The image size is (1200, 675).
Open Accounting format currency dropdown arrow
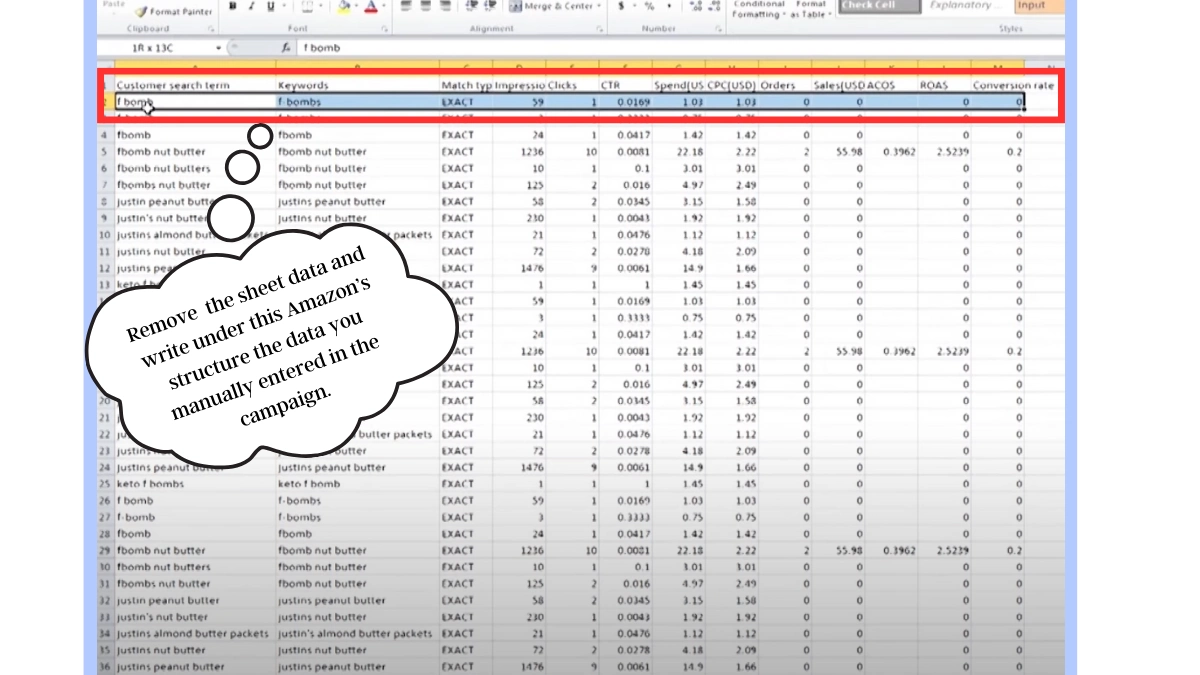pos(633,7)
